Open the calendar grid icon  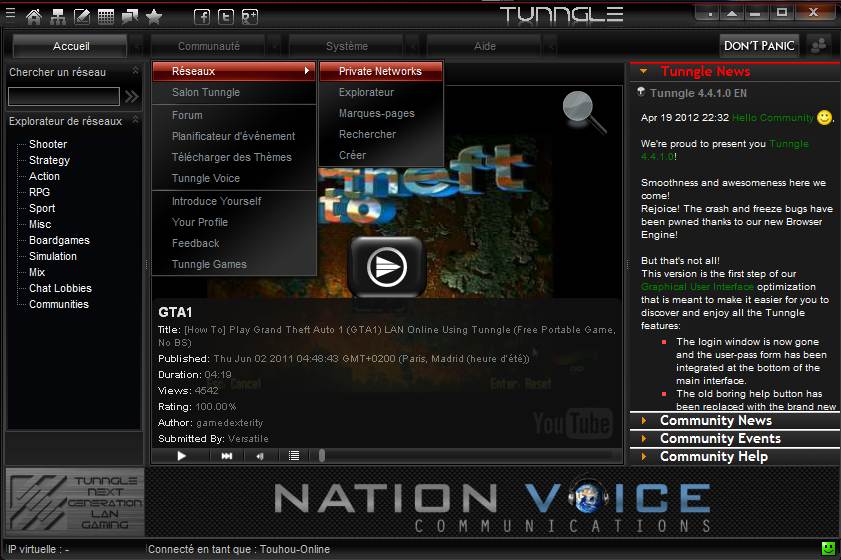point(106,17)
